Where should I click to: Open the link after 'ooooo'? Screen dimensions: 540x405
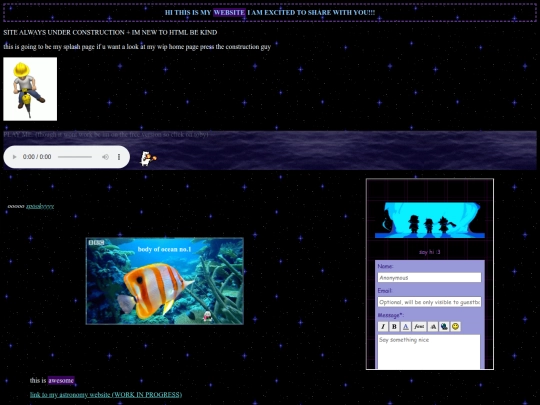coord(40,206)
